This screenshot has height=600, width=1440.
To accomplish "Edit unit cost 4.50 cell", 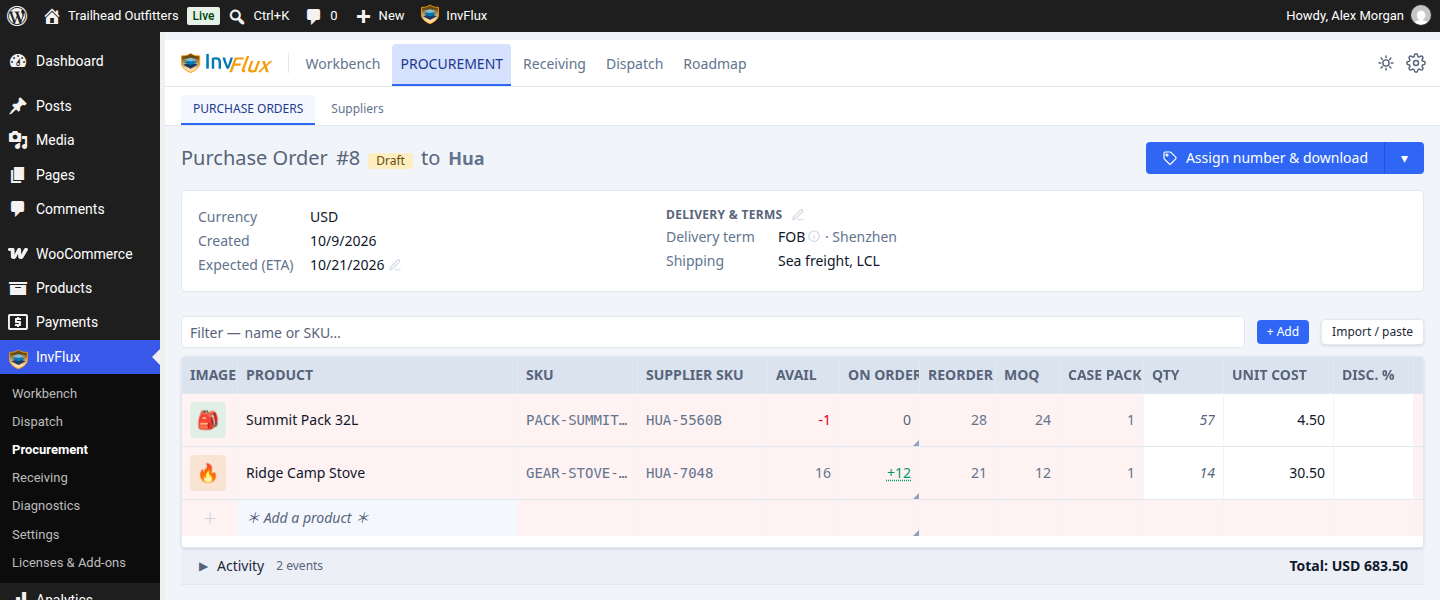I will 1279,420.
